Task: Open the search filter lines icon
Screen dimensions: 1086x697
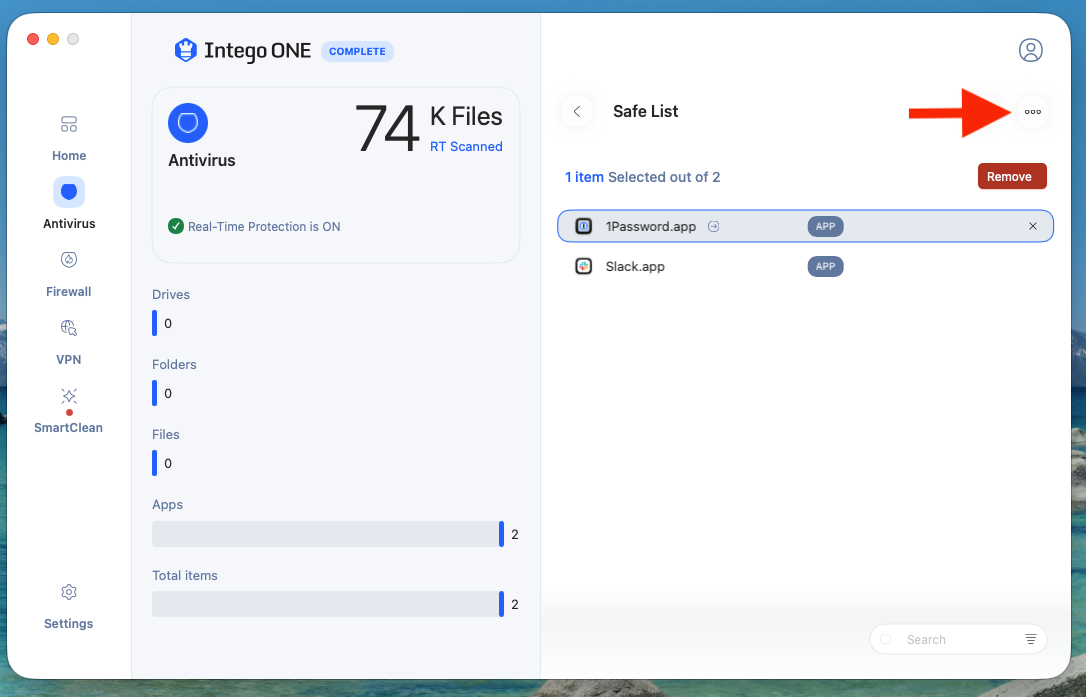Action: pos(1031,639)
